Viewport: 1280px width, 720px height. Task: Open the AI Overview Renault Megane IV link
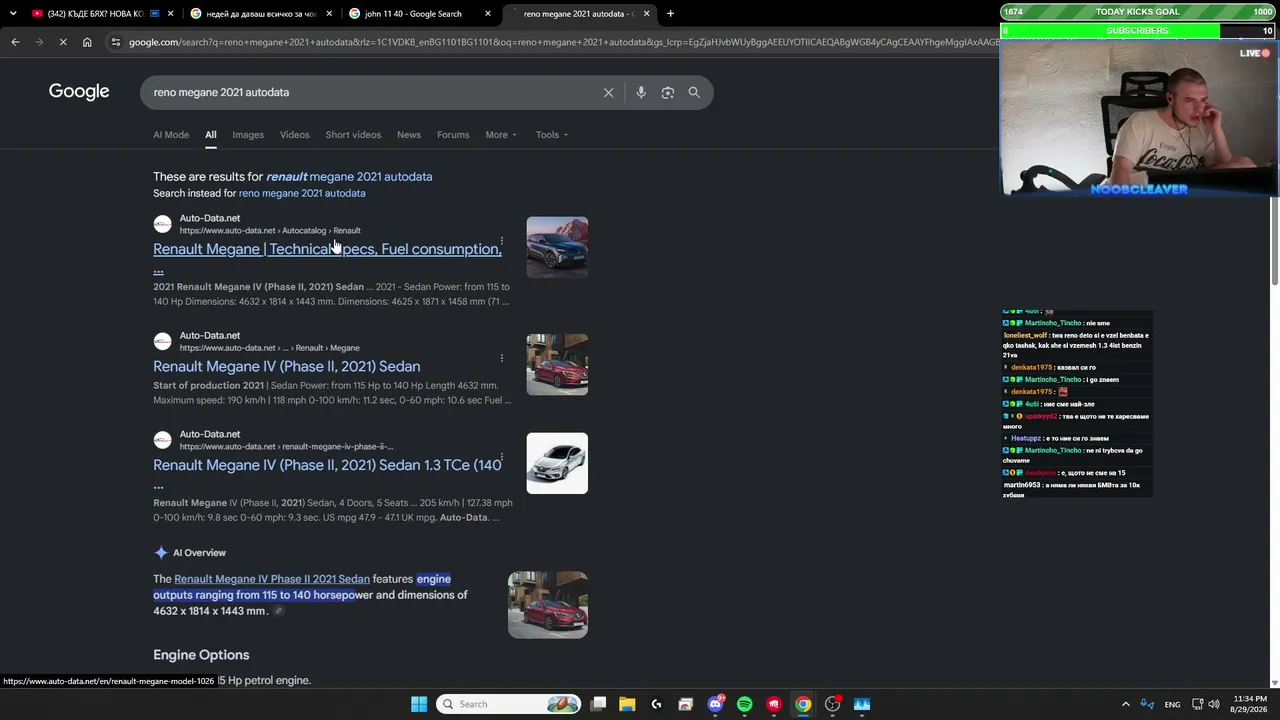point(272,579)
